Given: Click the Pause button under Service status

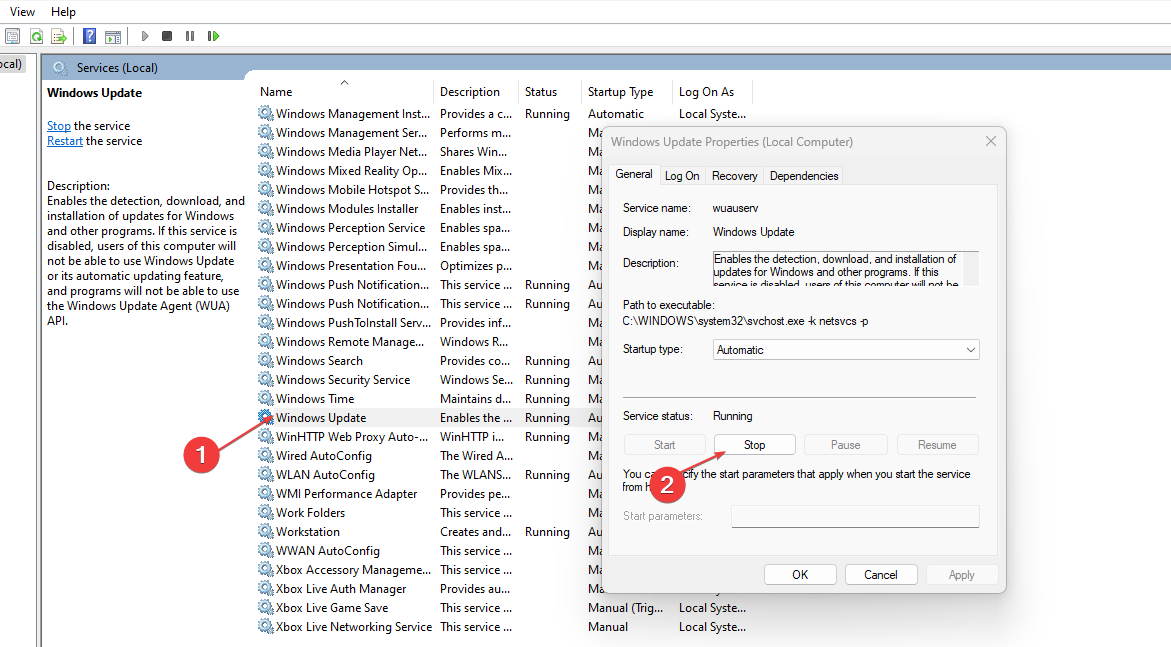Looking at the screenshot, I should coord(845,445).
